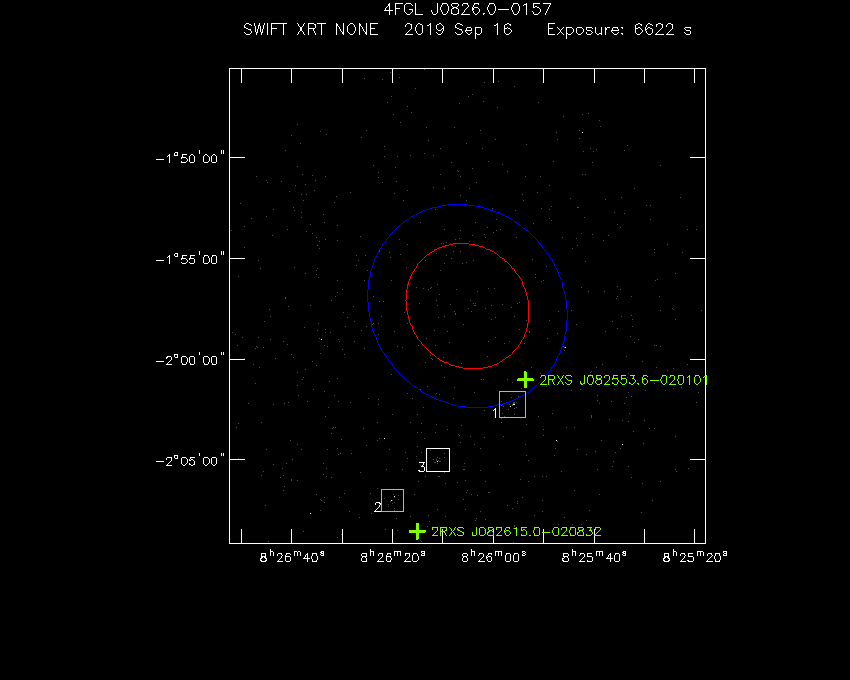Click the title text 4FGL J0826.0-0157
Viewport: 850px width, 680px height.
(x=467, y=9)
